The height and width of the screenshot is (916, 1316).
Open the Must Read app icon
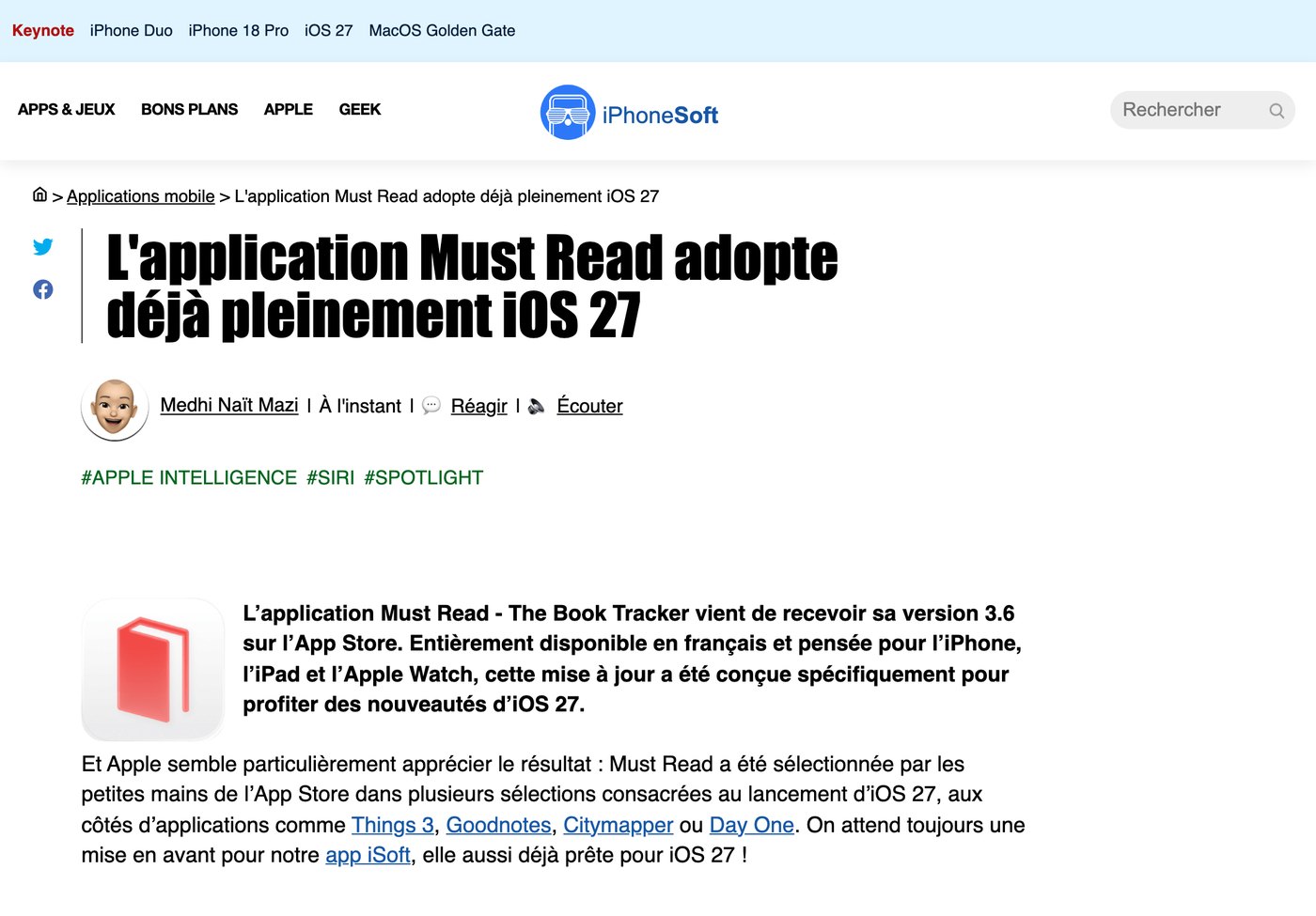(152, 669)
